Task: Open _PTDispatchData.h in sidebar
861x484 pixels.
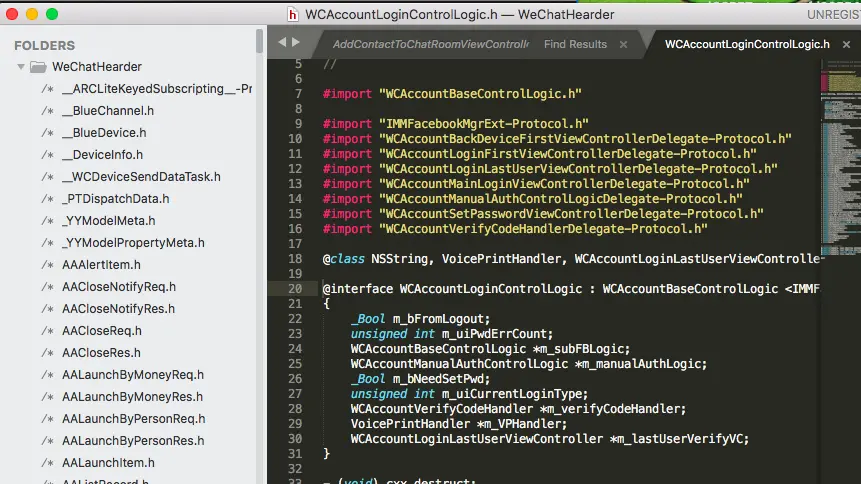Action: pos(115,199)
